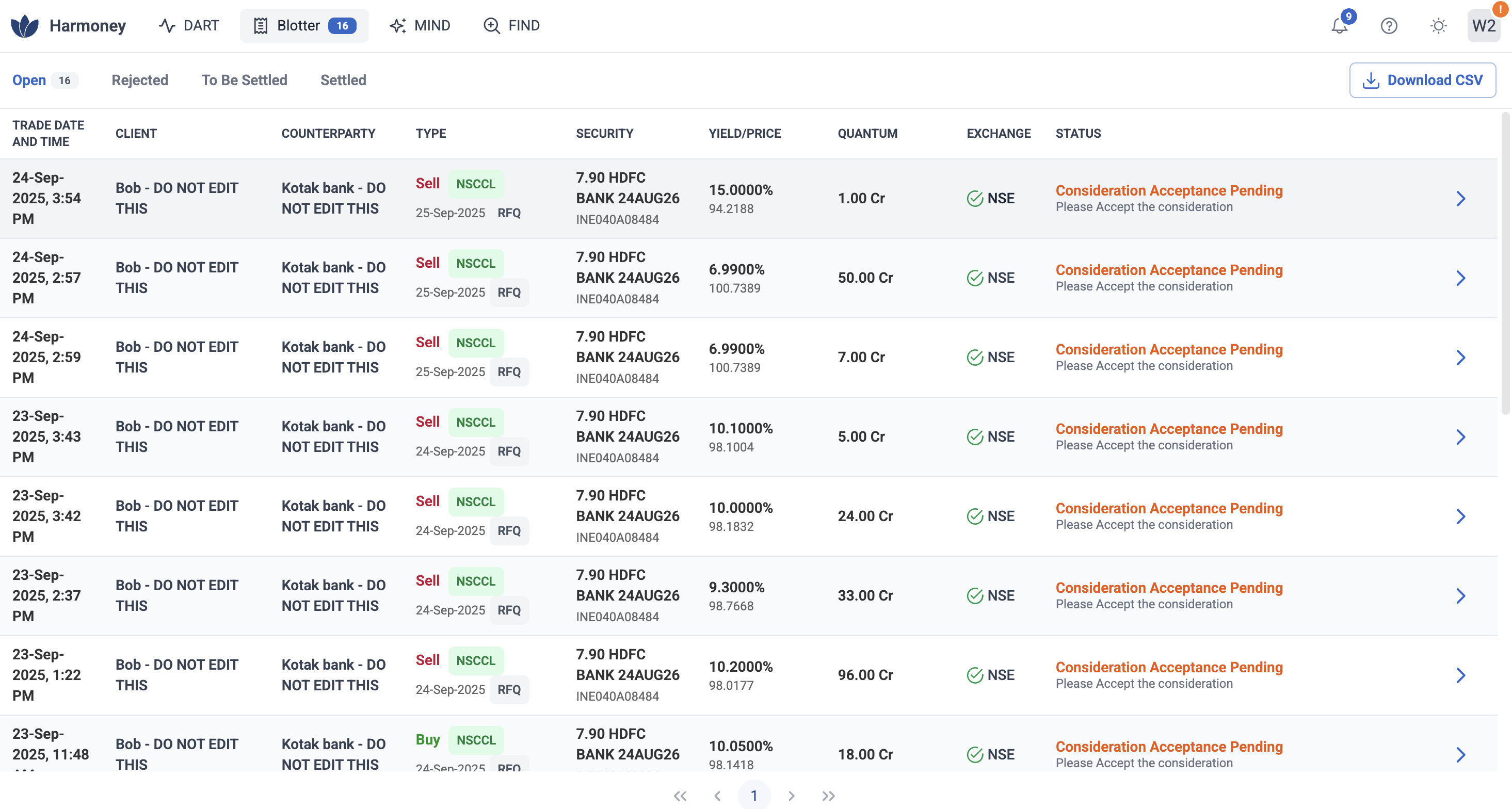
Task: Select page 1 in pagination
Action: (753, 796)
